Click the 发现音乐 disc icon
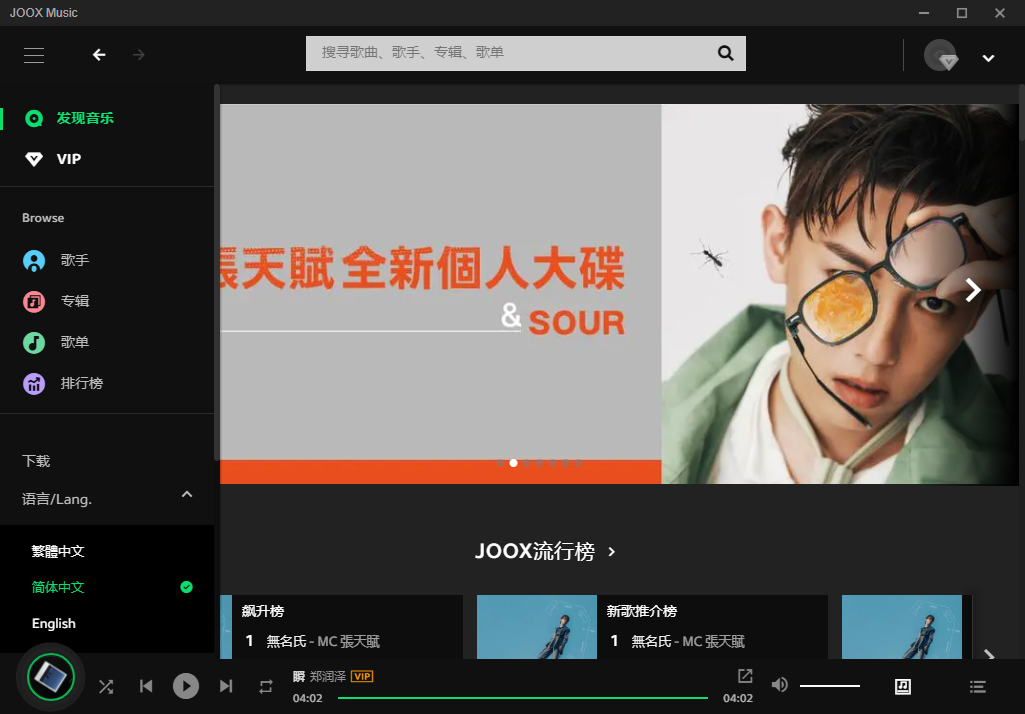This screenshot has height=714, width=1025. [34, 118]
